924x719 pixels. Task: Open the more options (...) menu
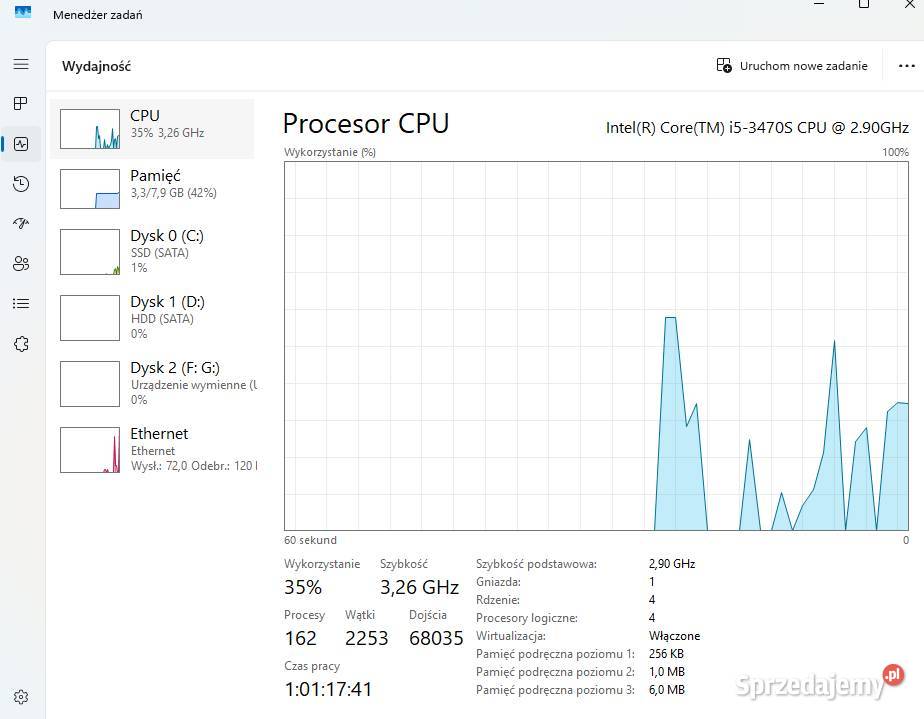[x=908, y=65]
